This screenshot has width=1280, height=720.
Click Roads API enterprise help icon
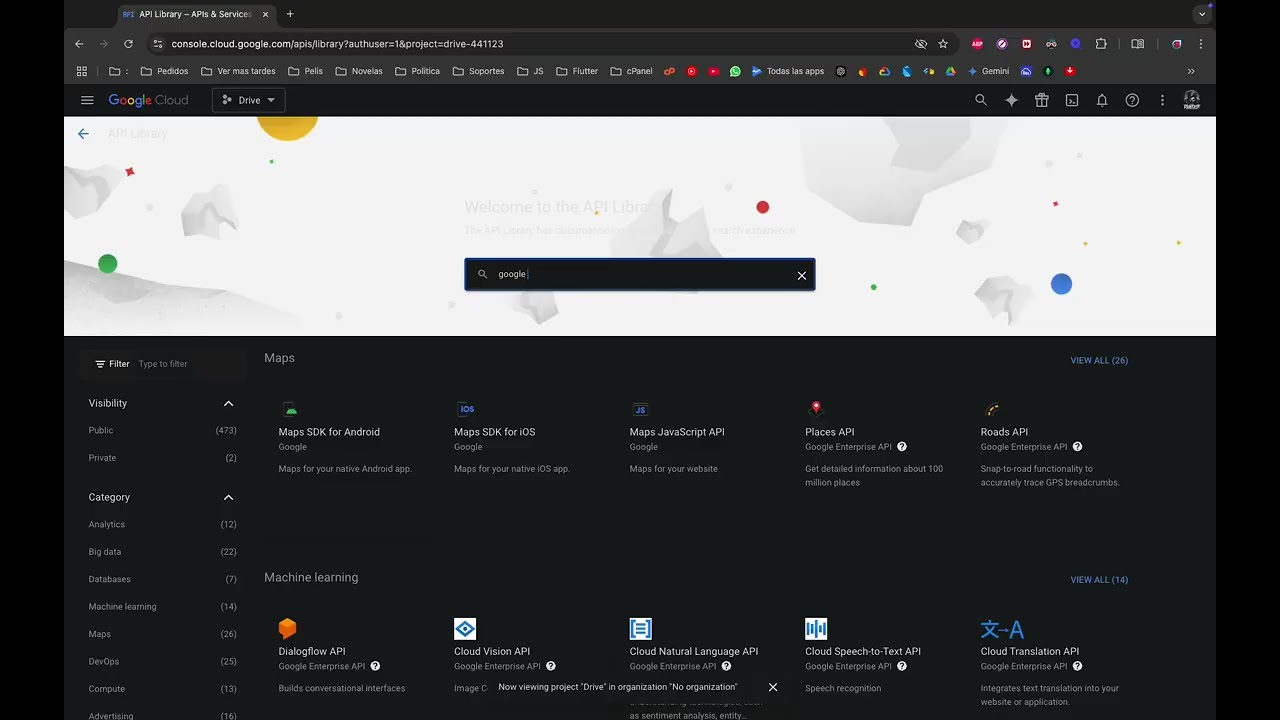click(x=1077, y=447)
